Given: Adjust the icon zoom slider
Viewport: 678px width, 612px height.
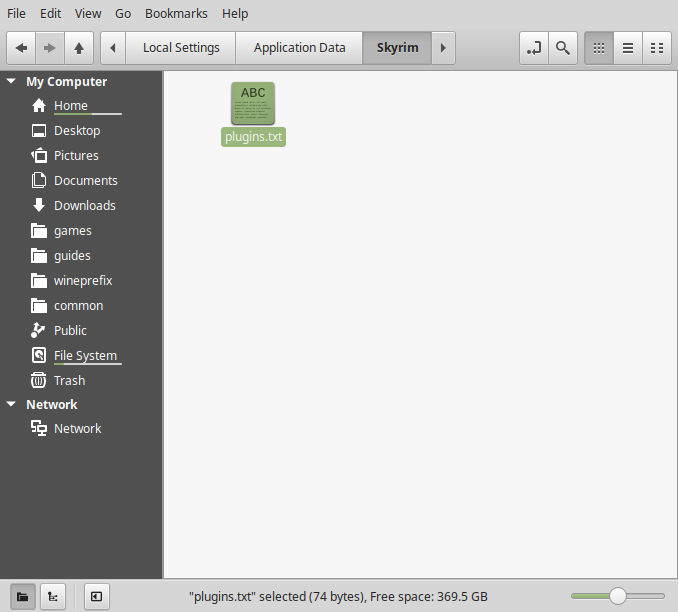Looking at the screenshot, I should tap(617, 596).
